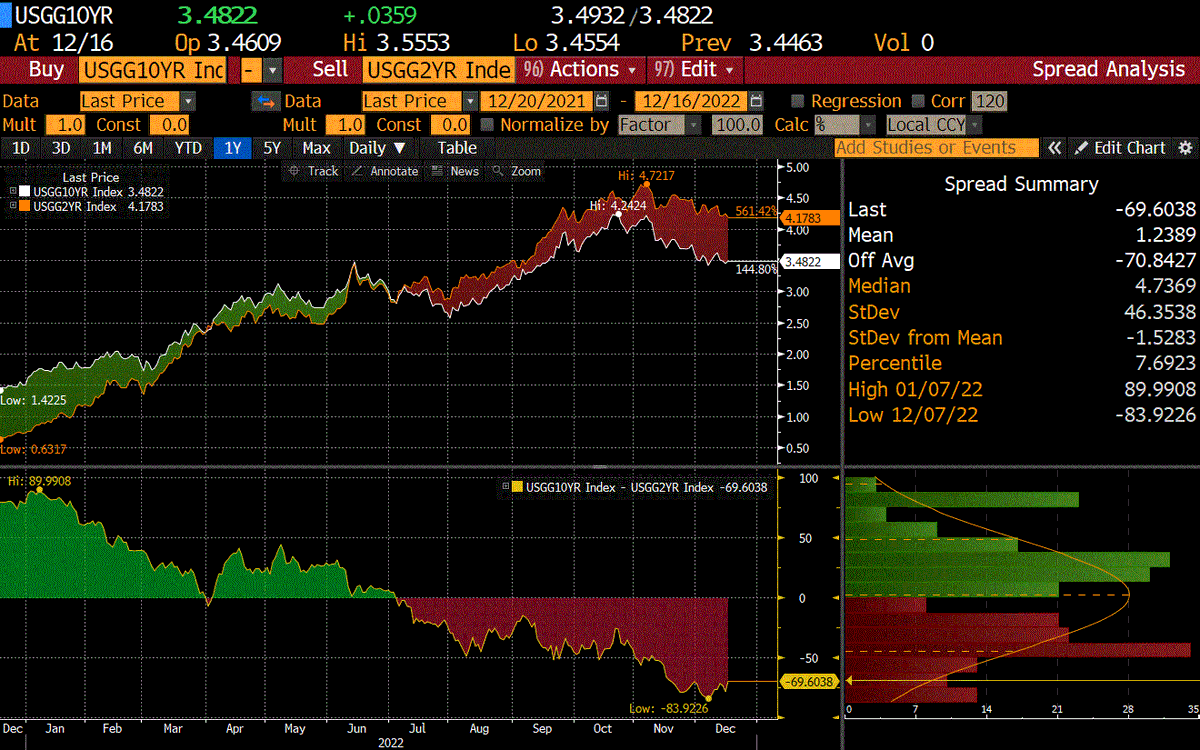The height and width of the screenshot is (750, 1200).
Task: Open the 97) Edit menu
Action: [x=695, y=69]
